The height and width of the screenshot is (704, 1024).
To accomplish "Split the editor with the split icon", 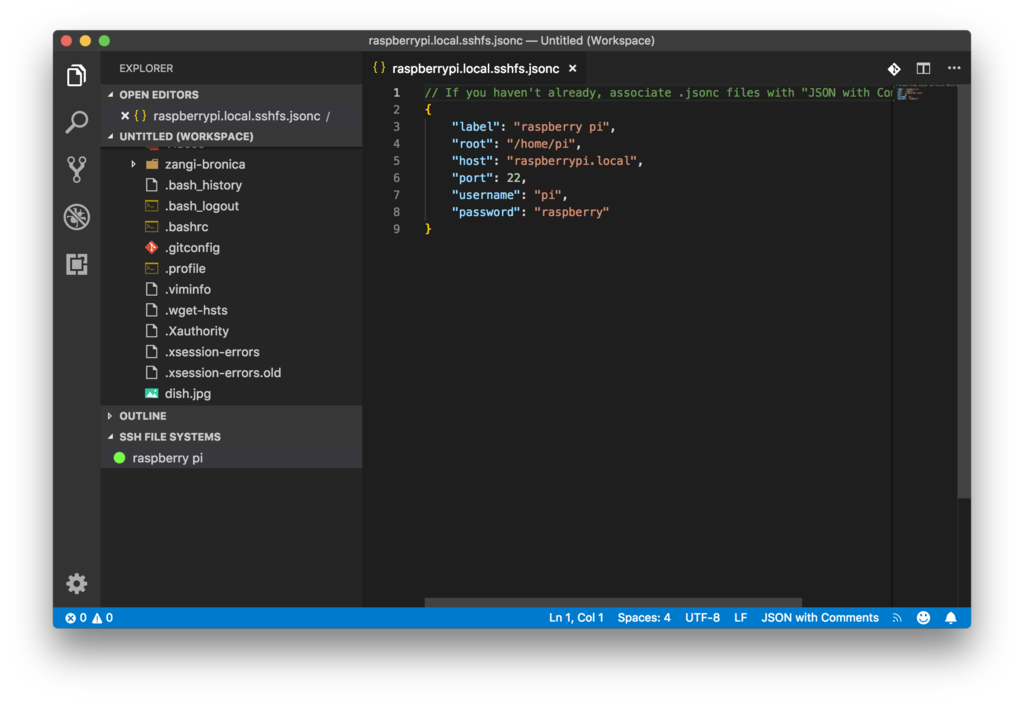I will (x=923, y=69).
